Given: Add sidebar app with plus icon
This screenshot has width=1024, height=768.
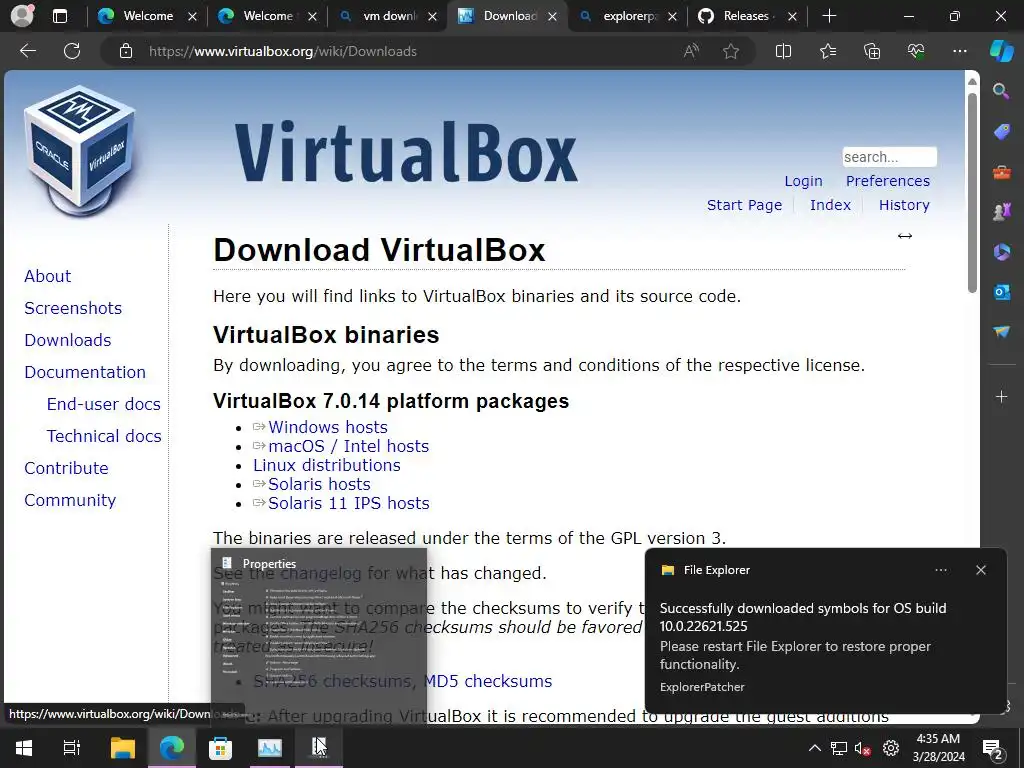Looking at the screenshot, I should click(1001, 396).
